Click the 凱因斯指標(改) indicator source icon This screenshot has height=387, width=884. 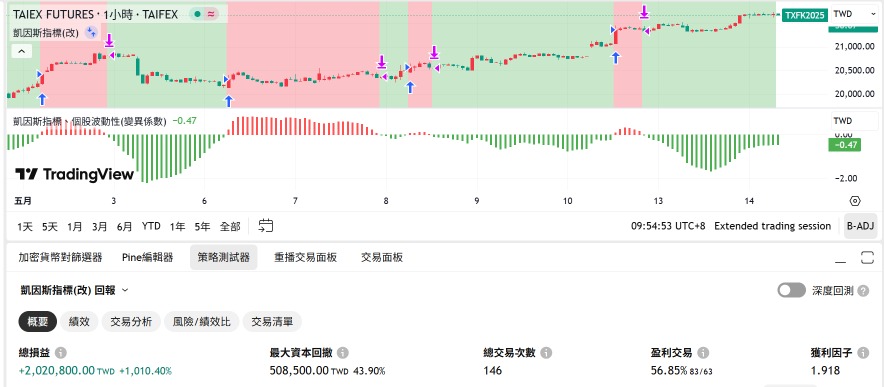[x=91, y=33]
